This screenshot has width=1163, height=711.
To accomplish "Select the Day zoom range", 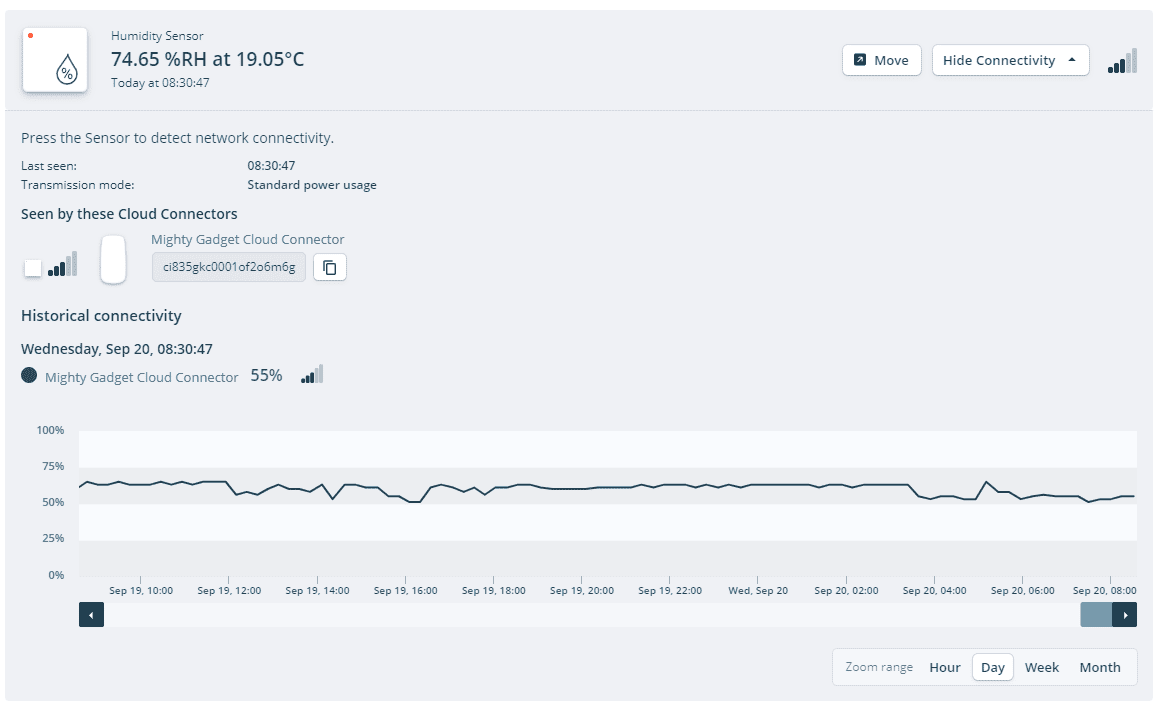I will (x=992, y=667).
